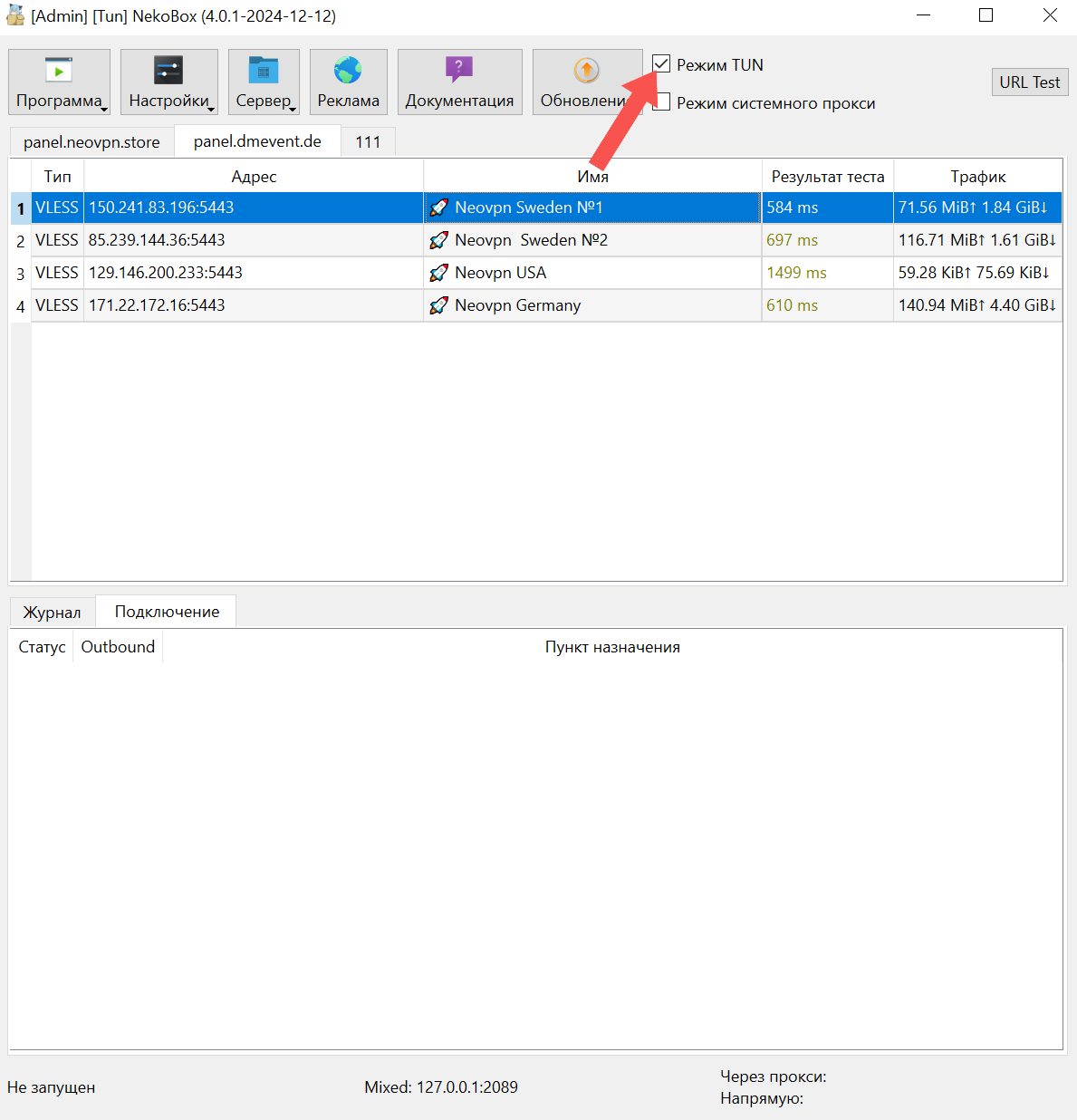
Task: Click rocket icon of Neovpn USA
Action: [439, 273]
